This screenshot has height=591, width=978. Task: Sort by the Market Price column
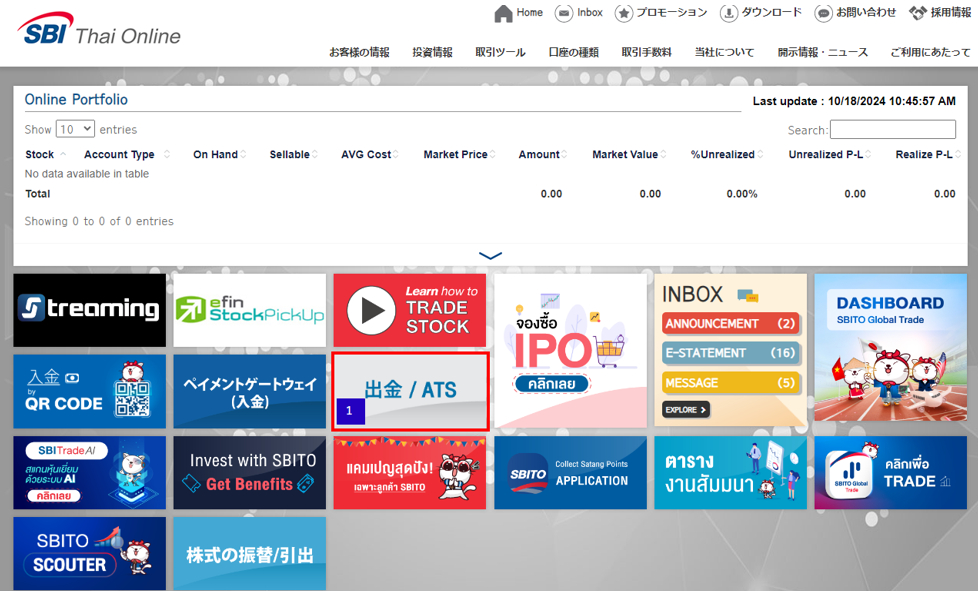pyautogui.click(x=460, y=155)
